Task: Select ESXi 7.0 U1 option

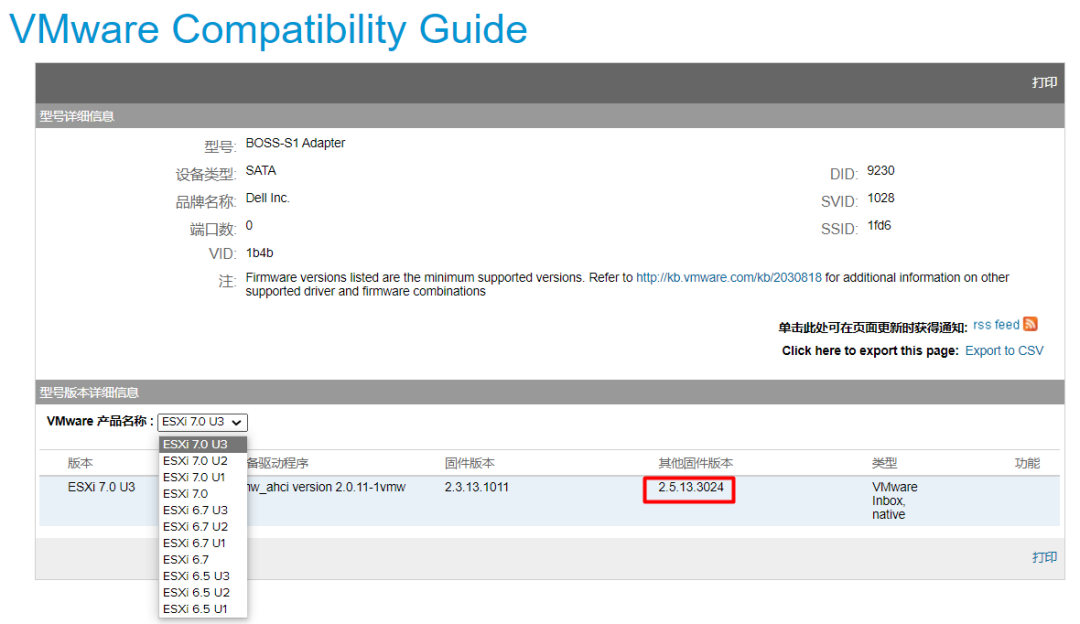Action: point(202,477)
